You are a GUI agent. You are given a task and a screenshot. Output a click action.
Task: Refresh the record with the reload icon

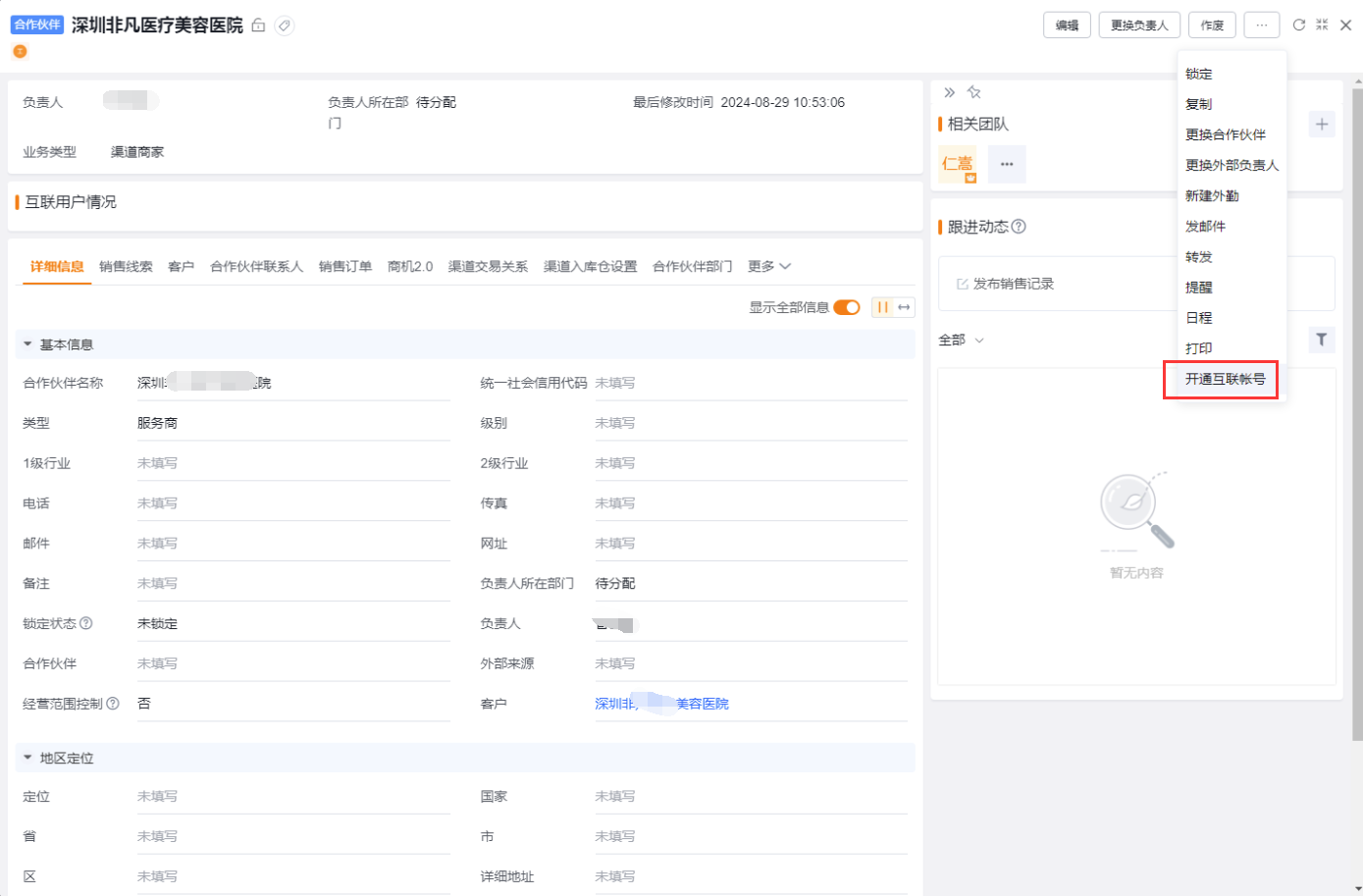coord(1298,25)
